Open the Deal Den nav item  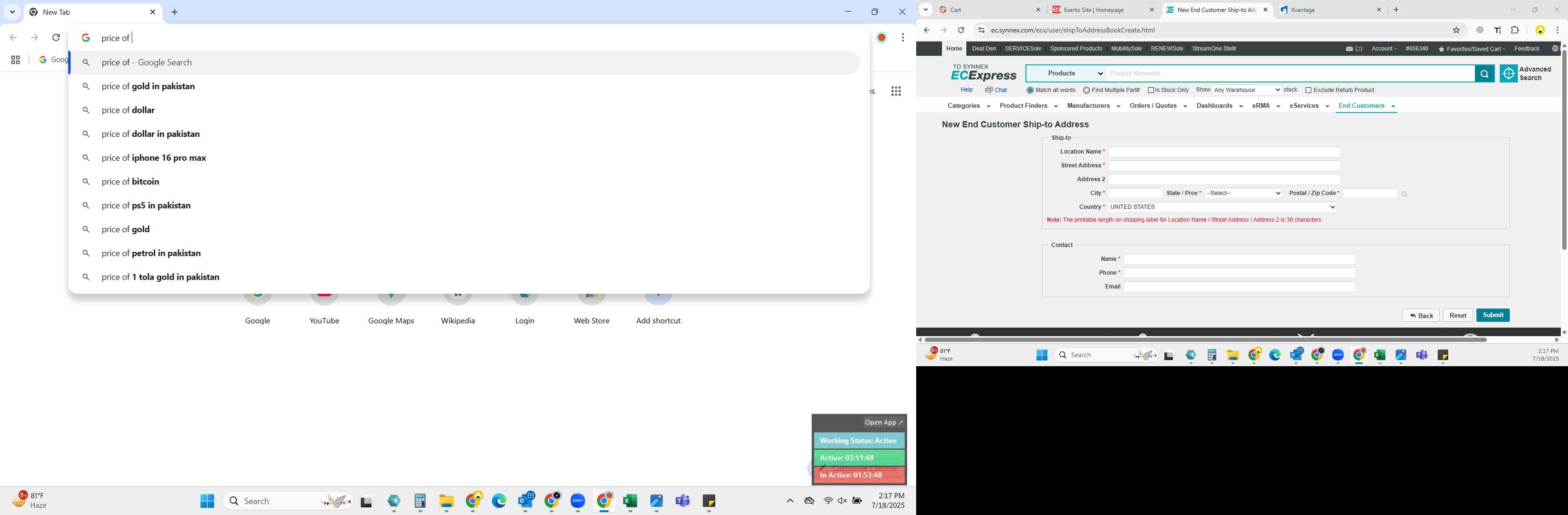pyautogui.click(x=983, y=49)
